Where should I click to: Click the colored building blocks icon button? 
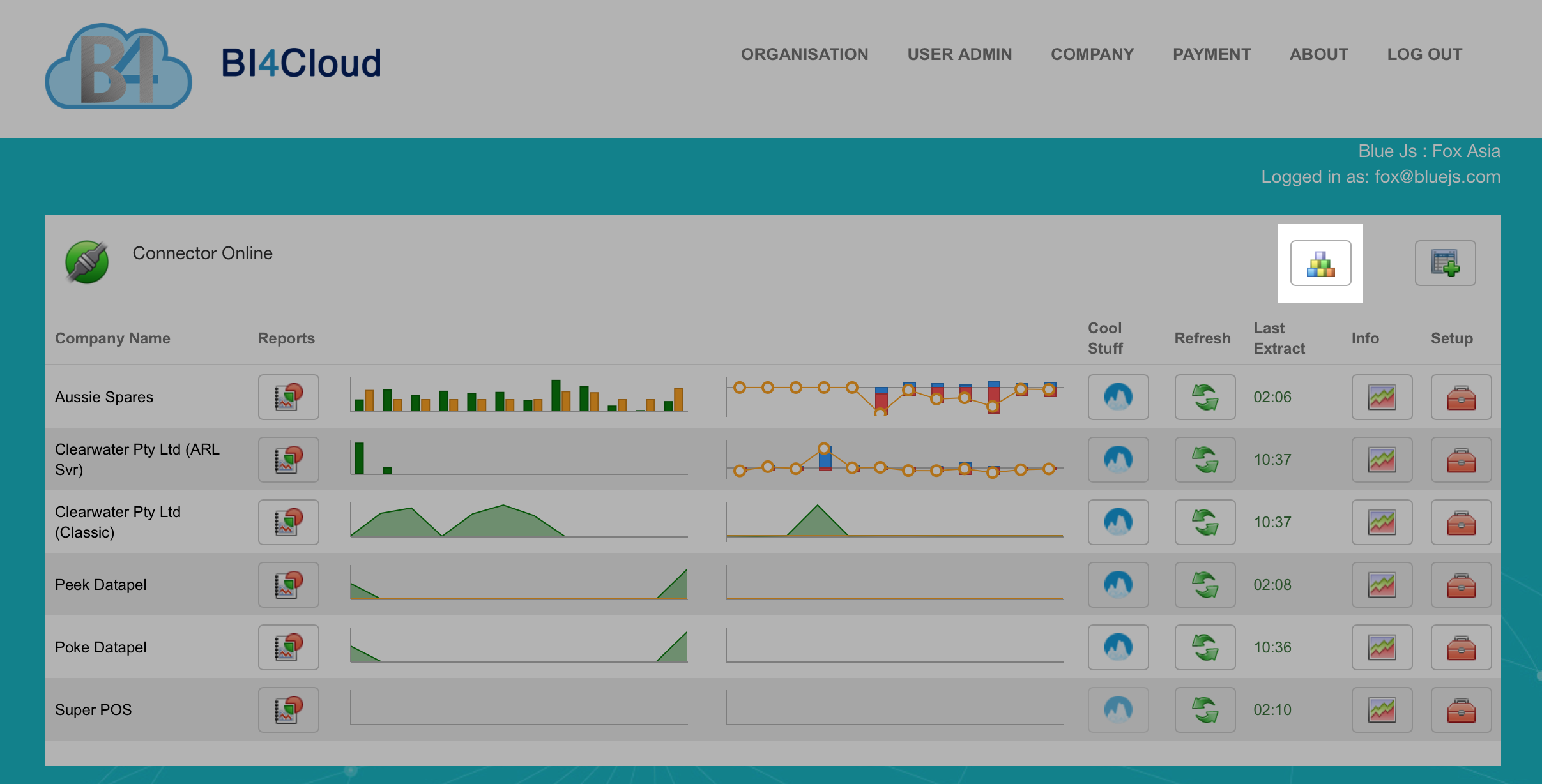pos(1320,263)
